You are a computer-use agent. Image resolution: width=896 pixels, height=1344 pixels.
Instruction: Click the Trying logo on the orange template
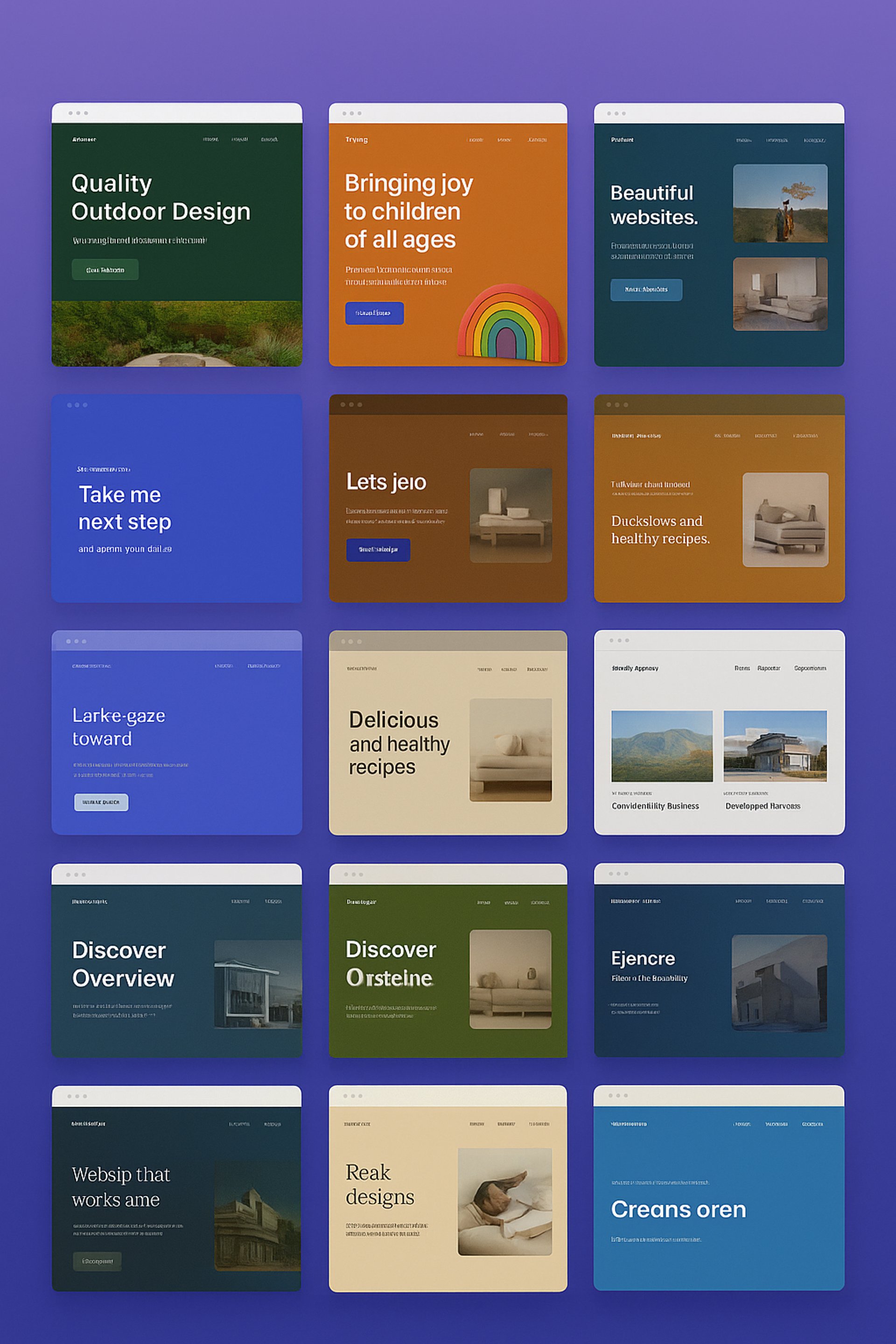(x=357, y=140)
